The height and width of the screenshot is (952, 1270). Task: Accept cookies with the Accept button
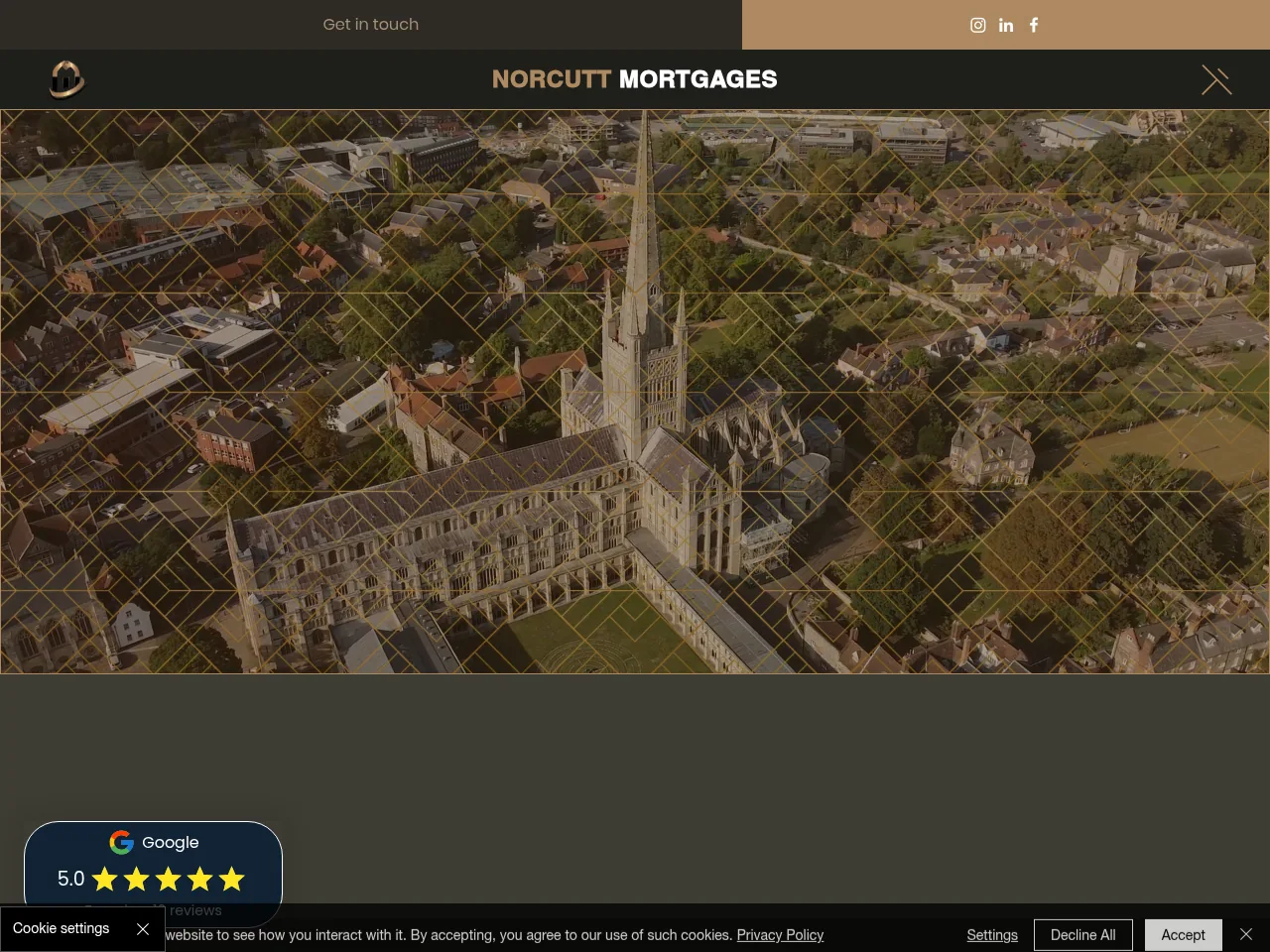tap(1183, 934)
